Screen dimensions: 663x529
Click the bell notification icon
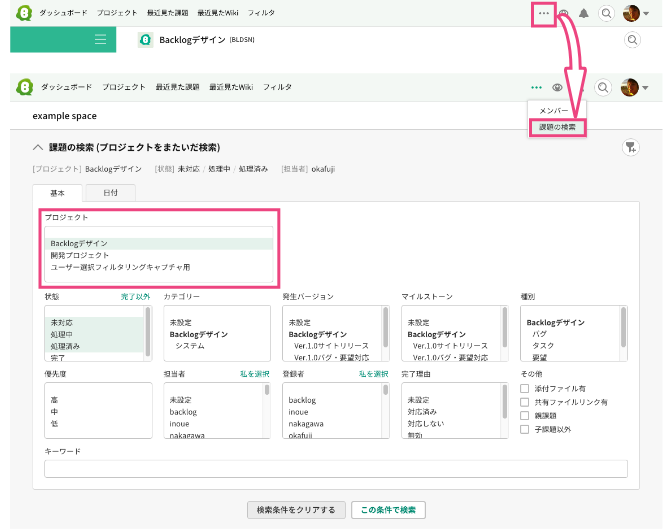584,14
